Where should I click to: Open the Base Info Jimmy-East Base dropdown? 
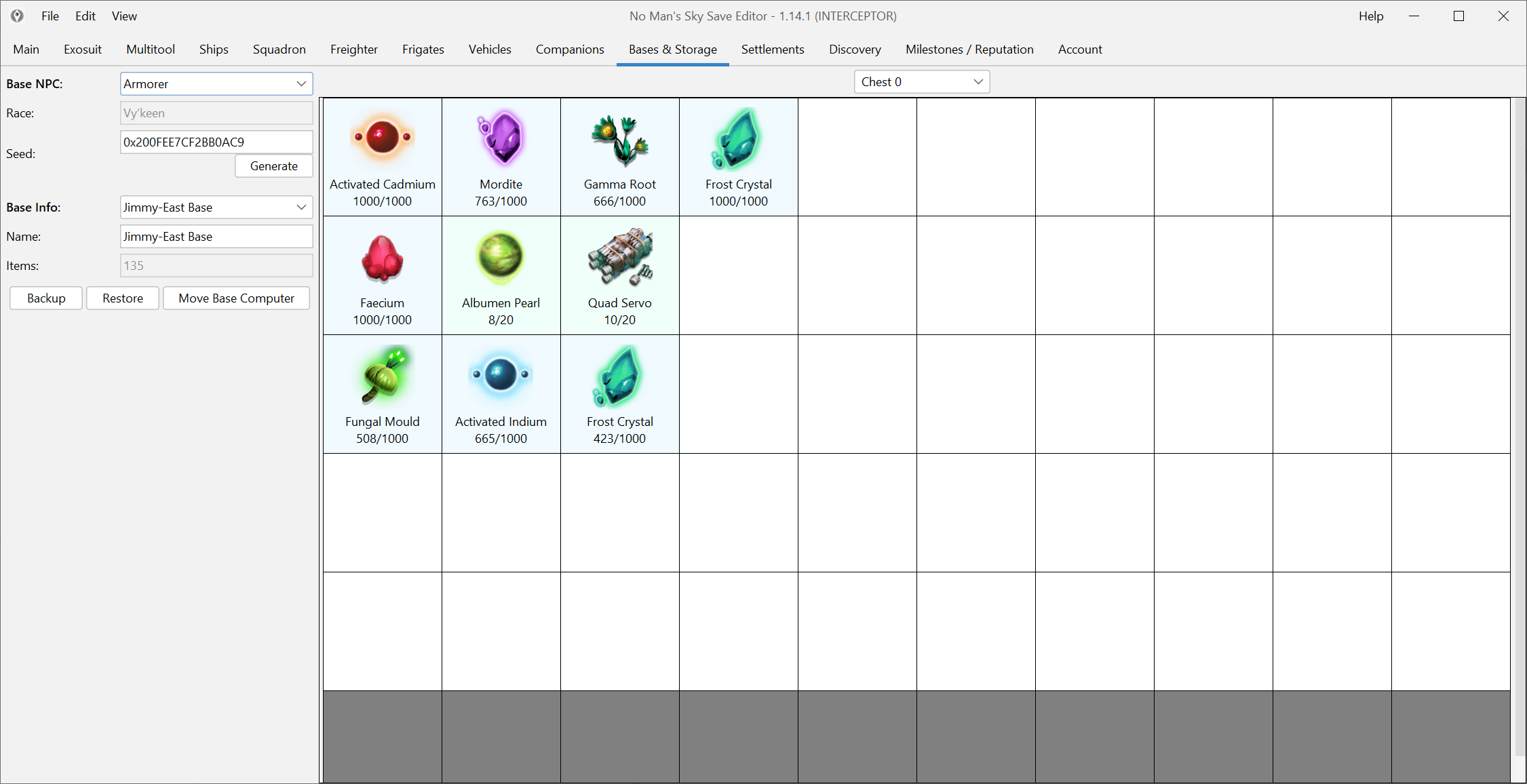216,207
